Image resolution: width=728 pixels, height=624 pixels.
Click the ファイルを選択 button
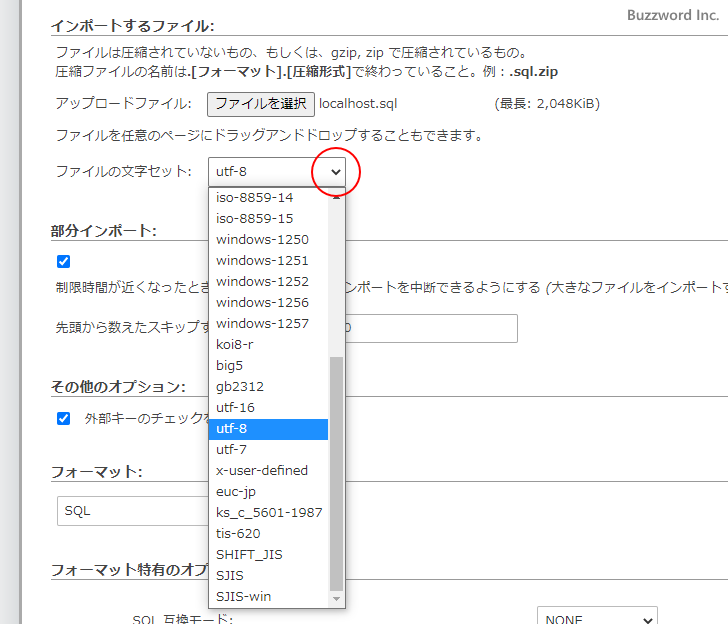(x=260, y=104)
